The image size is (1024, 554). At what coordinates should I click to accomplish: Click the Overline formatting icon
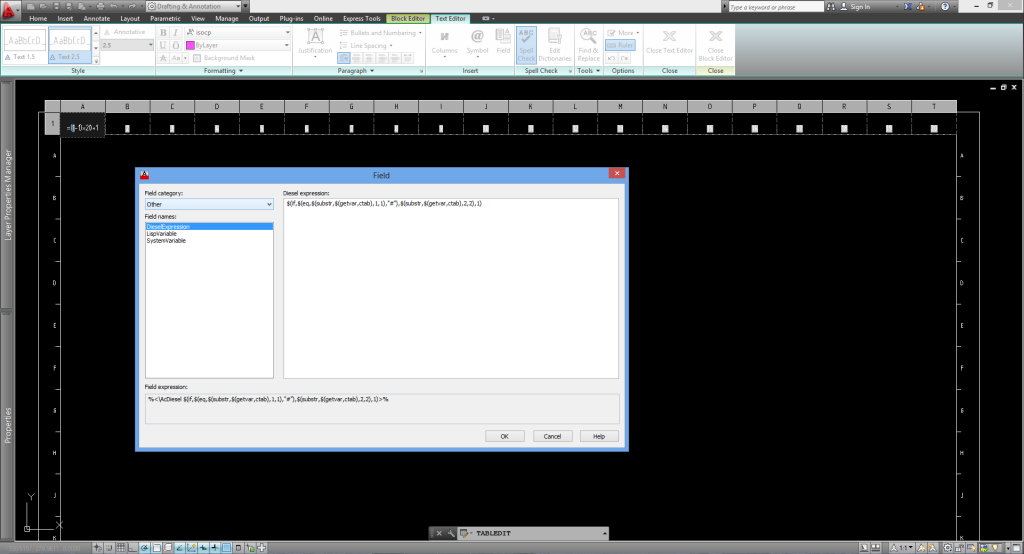pyautogui.click(x=176, y=45)
